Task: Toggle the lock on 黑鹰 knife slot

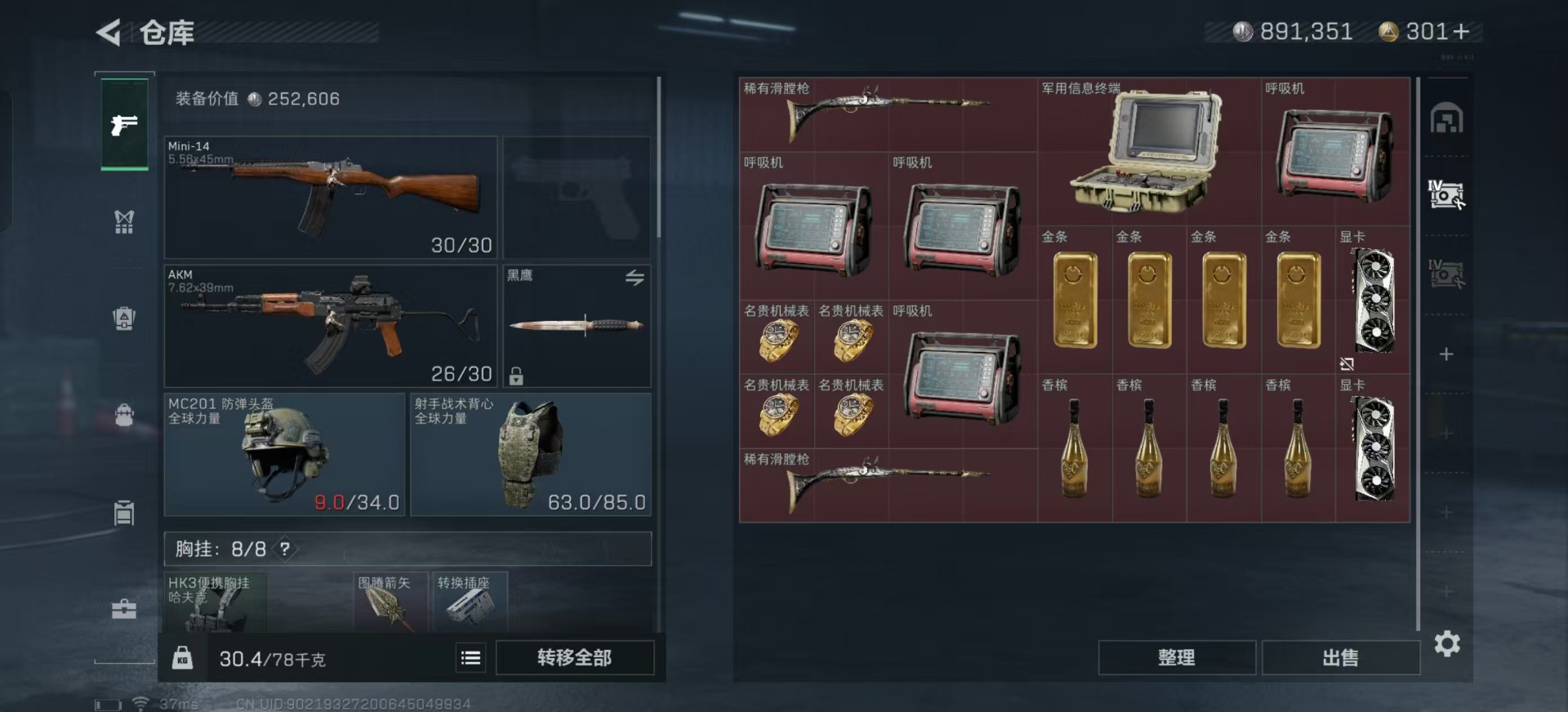Action: pyautogui.click(x=516, y=376)
